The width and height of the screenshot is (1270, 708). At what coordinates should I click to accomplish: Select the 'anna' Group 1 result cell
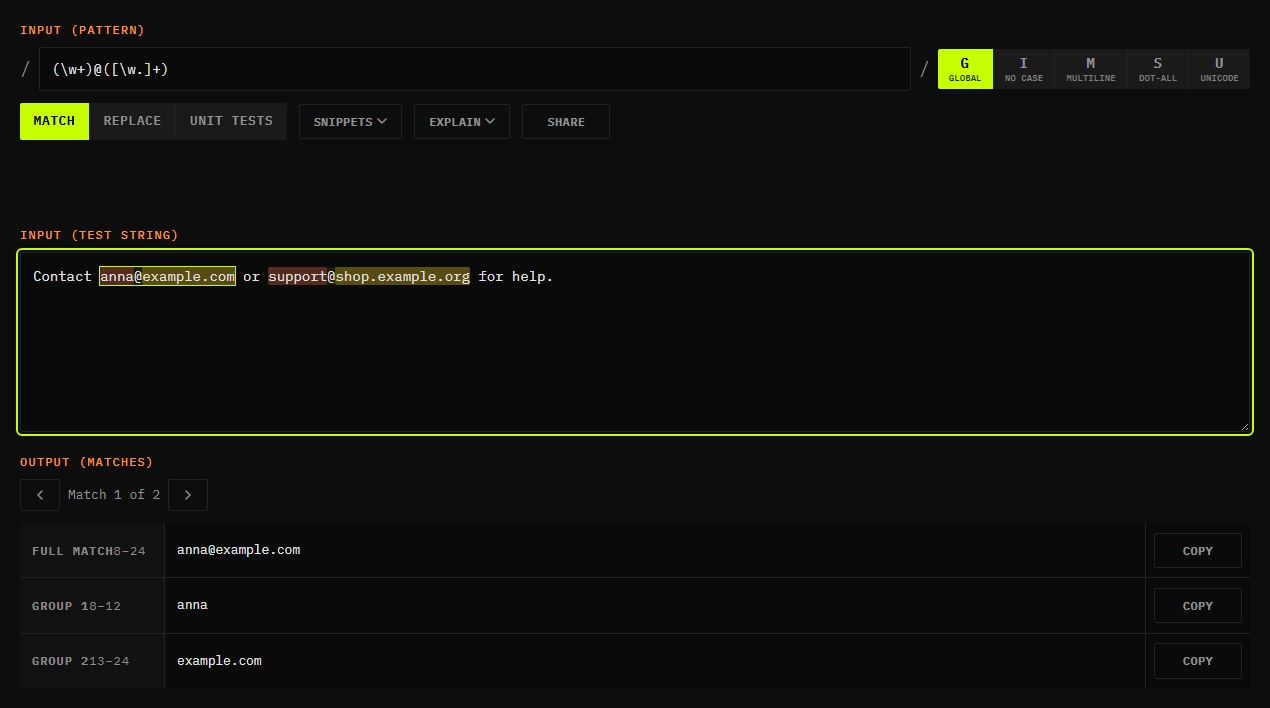(655, 606)
